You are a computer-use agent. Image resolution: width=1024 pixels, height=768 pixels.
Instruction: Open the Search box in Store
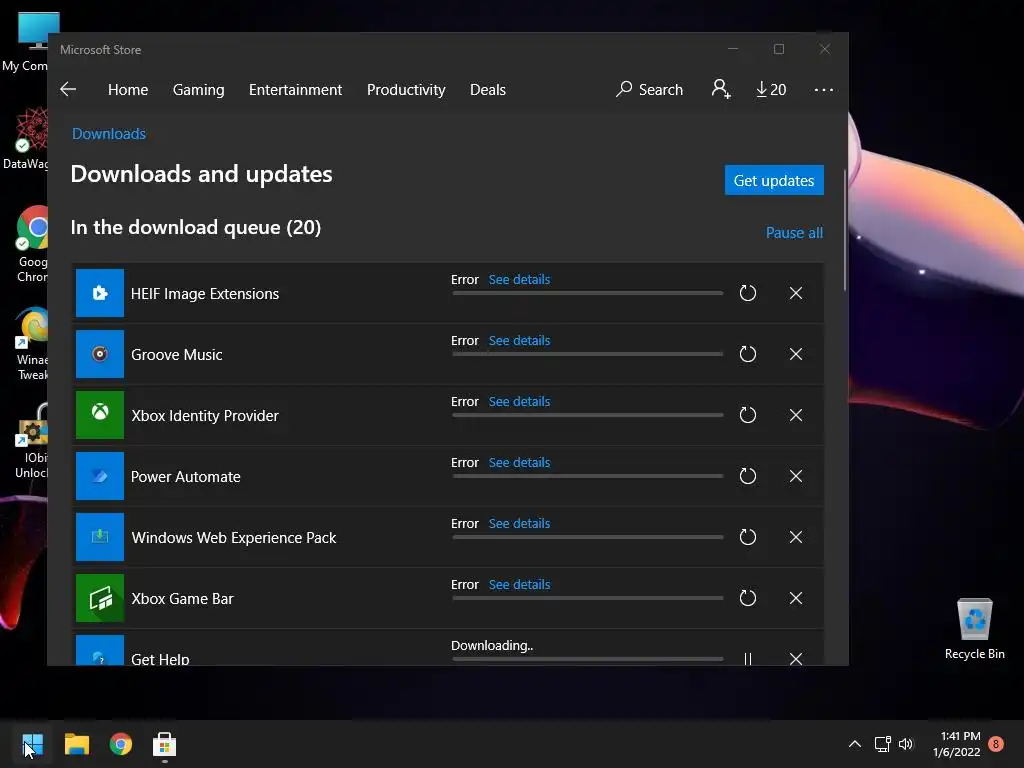(649, 89)
